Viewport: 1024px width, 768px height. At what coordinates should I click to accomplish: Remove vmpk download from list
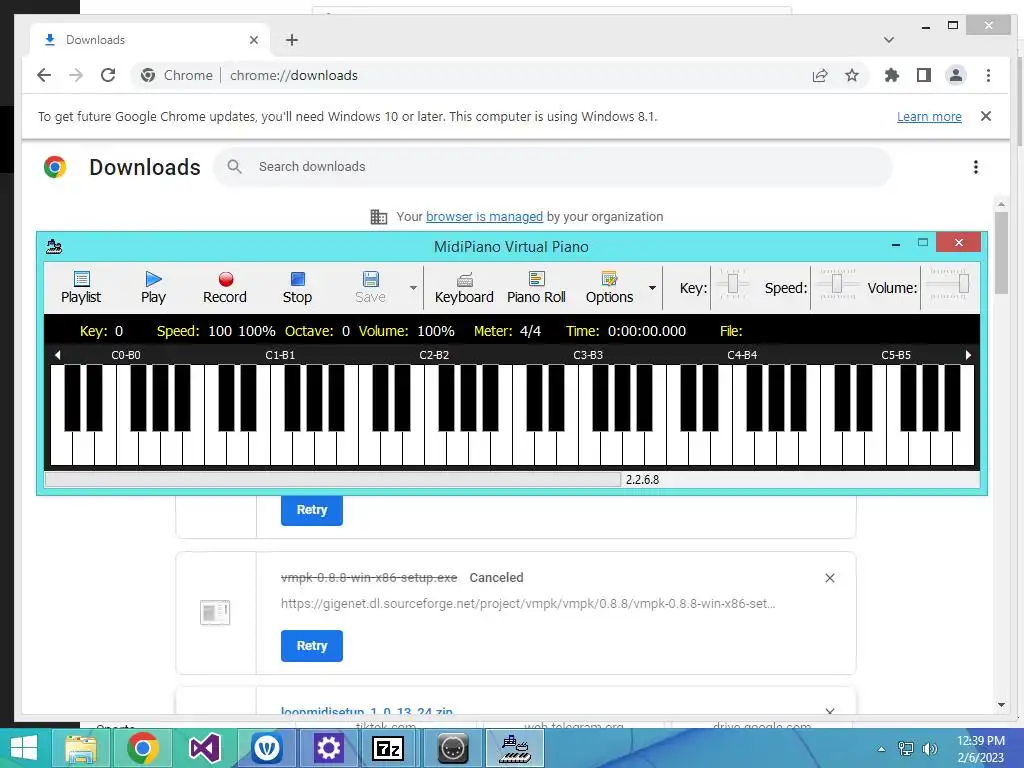click(829, 578)
